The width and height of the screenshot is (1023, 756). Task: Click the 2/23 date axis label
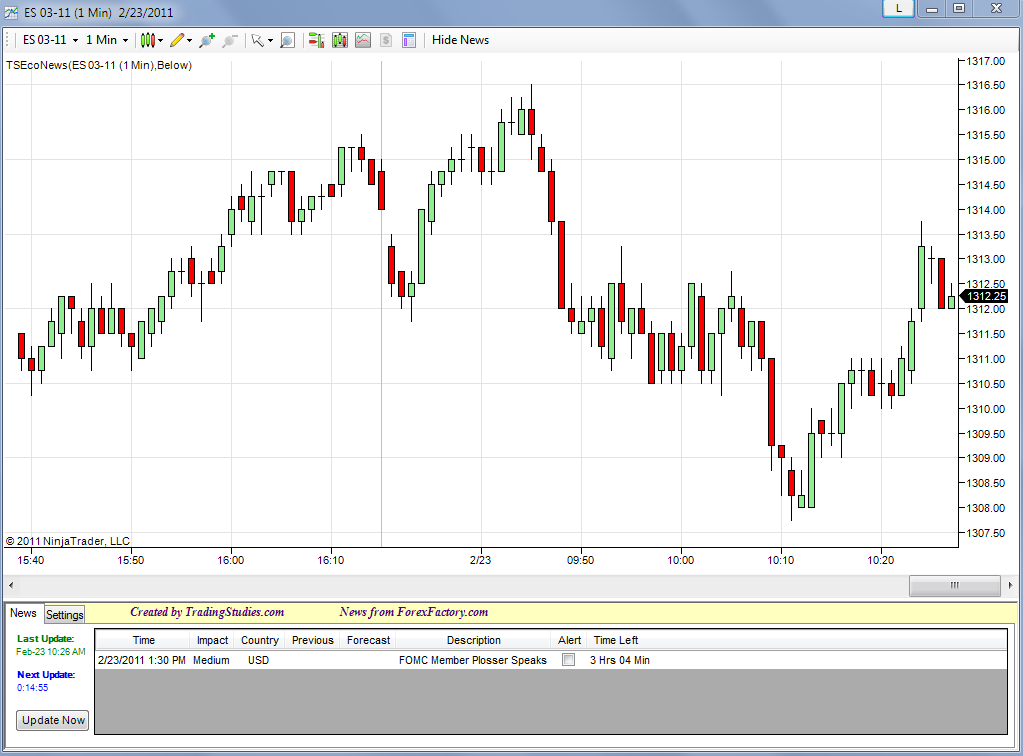coord(480,560)
